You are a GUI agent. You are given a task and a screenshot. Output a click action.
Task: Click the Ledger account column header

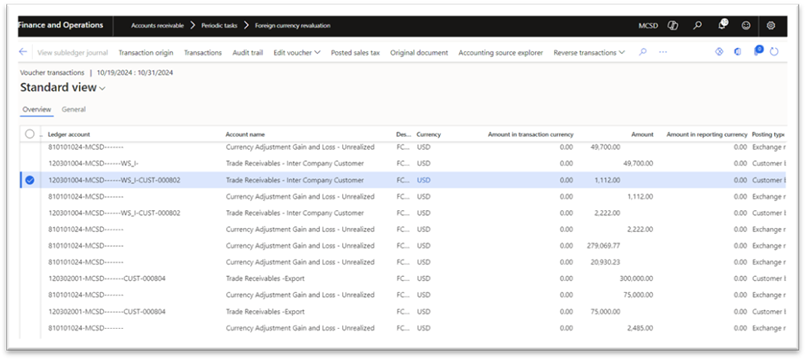(68, 134)
